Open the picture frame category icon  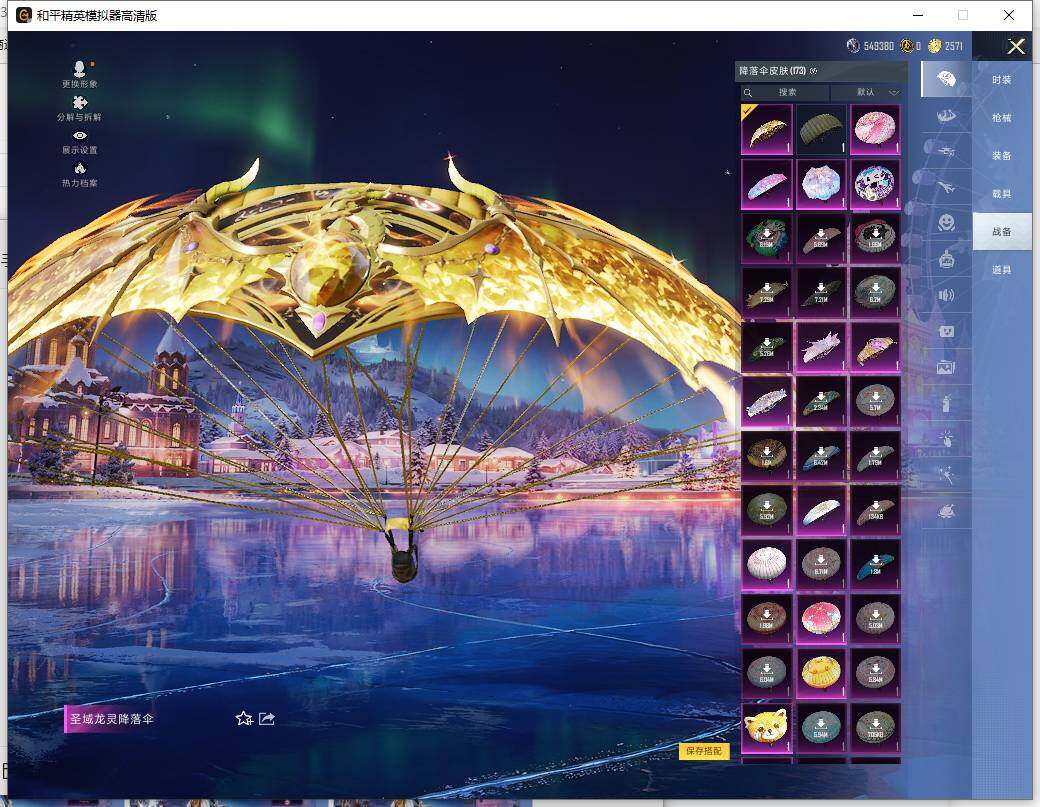(x=945, y=367)
